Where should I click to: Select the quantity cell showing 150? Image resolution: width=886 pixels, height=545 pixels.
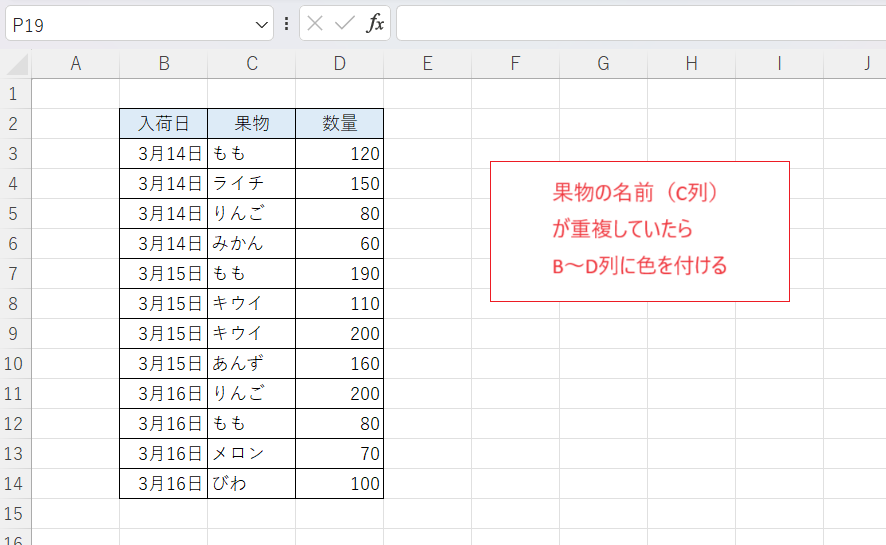340,184
